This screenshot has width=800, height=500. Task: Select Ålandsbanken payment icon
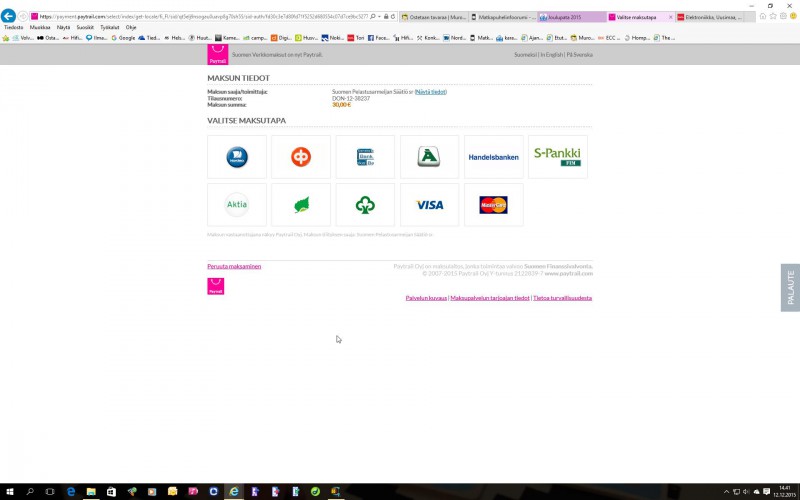click(429, 157)
